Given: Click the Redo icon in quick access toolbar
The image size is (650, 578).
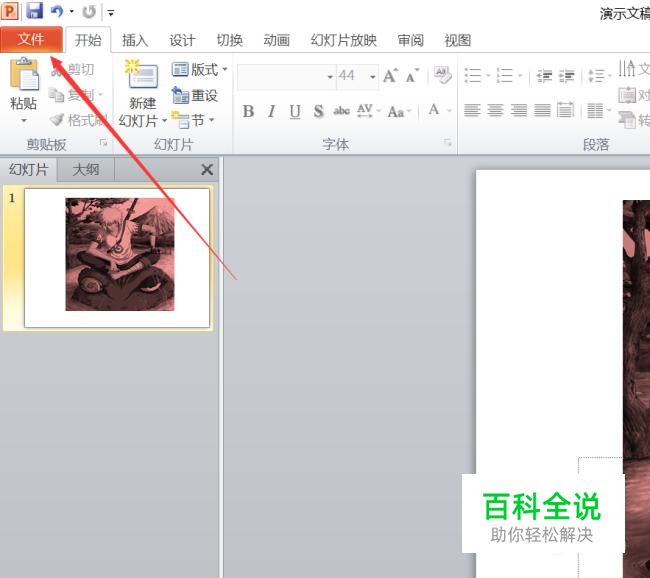Looking at the screenshot, I should click(x=89, y=12).
